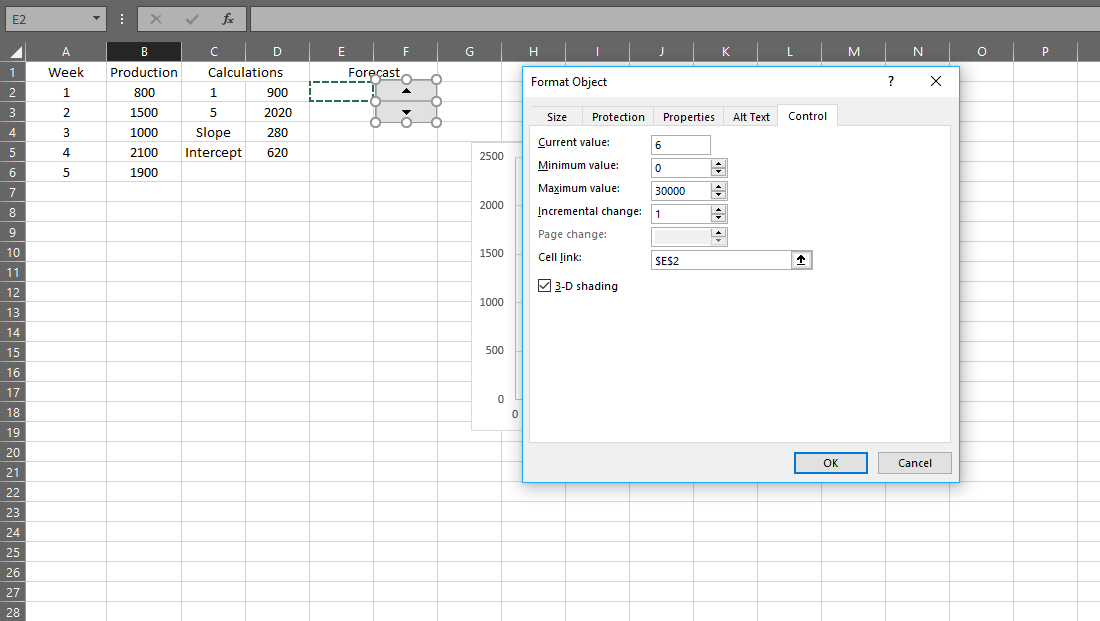Toggle the 3-D shading checkbox
The width and height of the screenshot is (1100, 621).
pos(544,286)
